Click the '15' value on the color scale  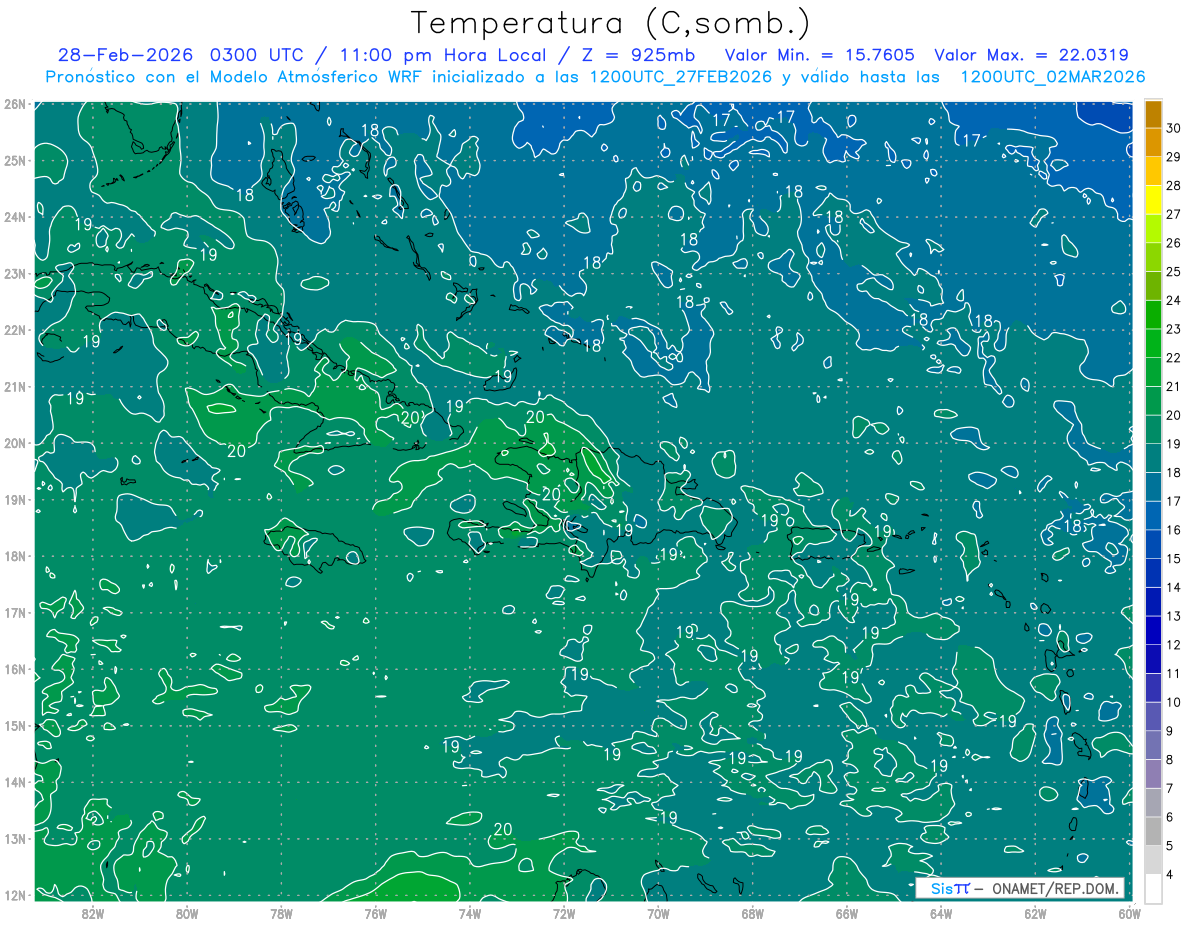(1174, 558)
